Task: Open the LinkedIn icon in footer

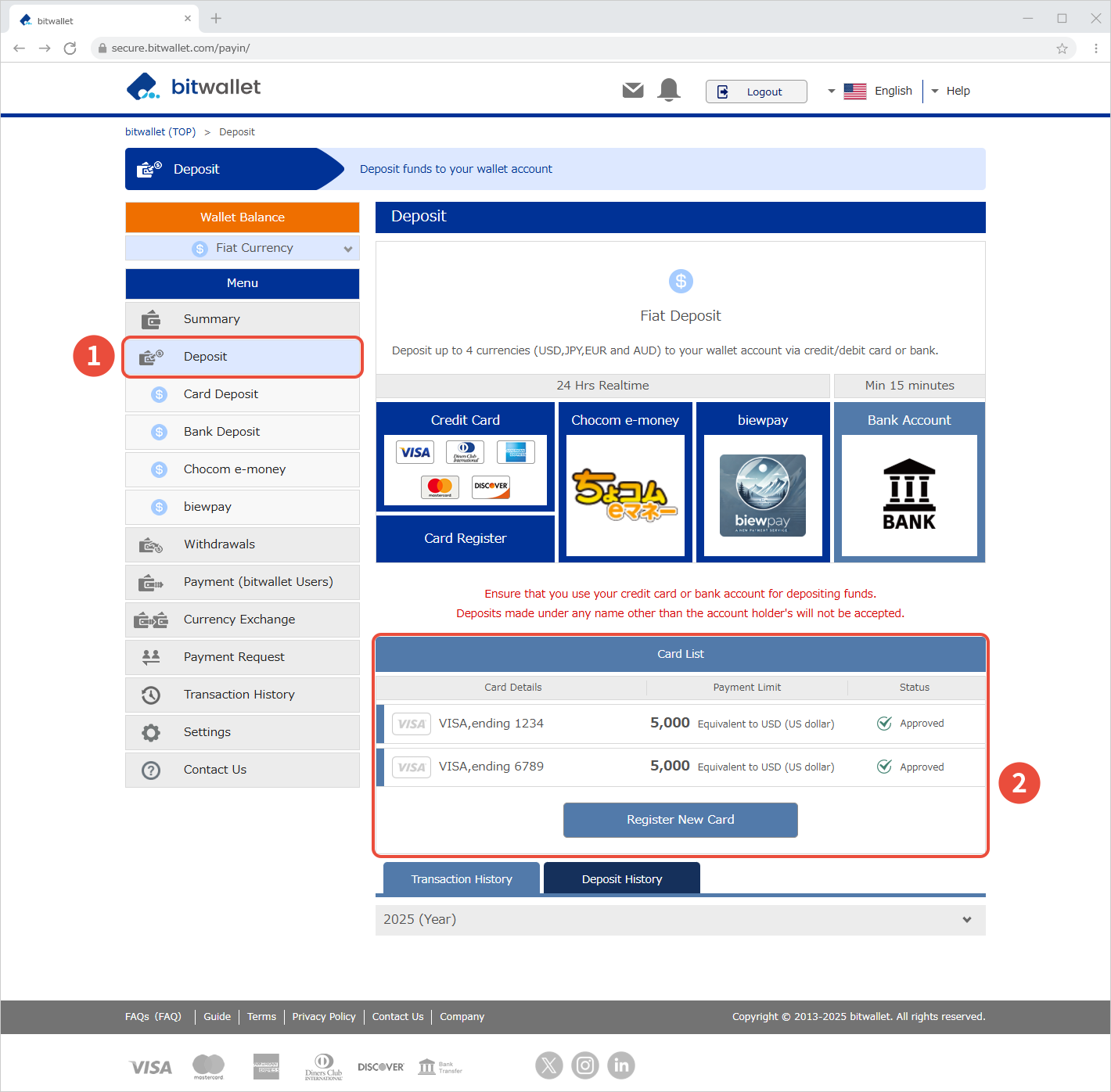Action: [621, 1065]
